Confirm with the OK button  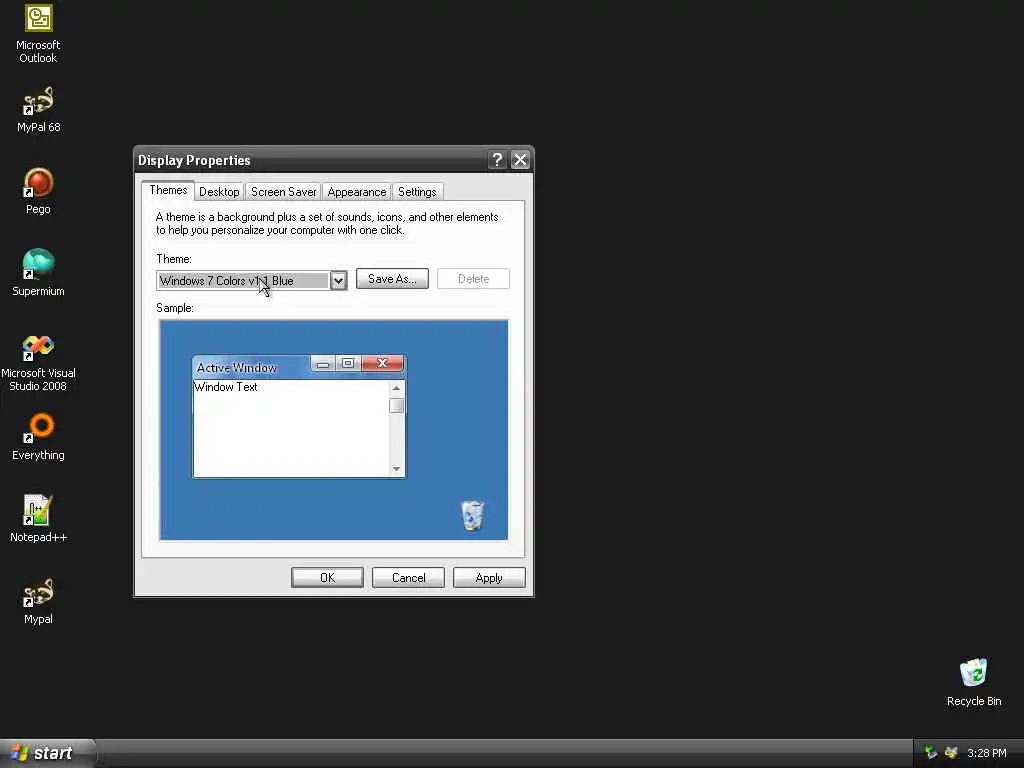click(327, 578)
